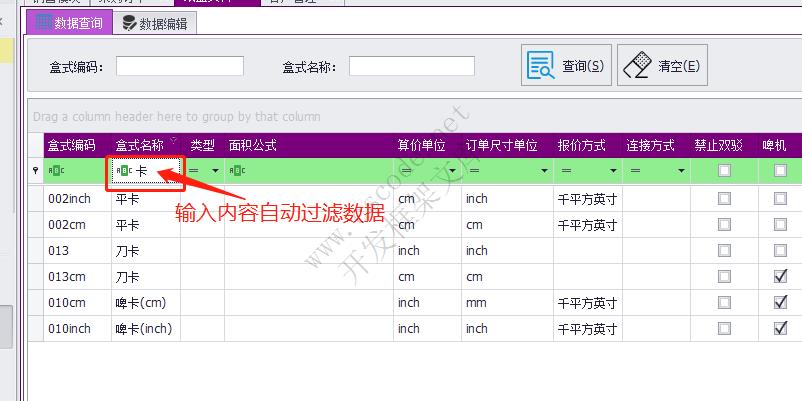Clear filters with 清空(E) button
Screen dimensions: 802x401
coord(662,65)
